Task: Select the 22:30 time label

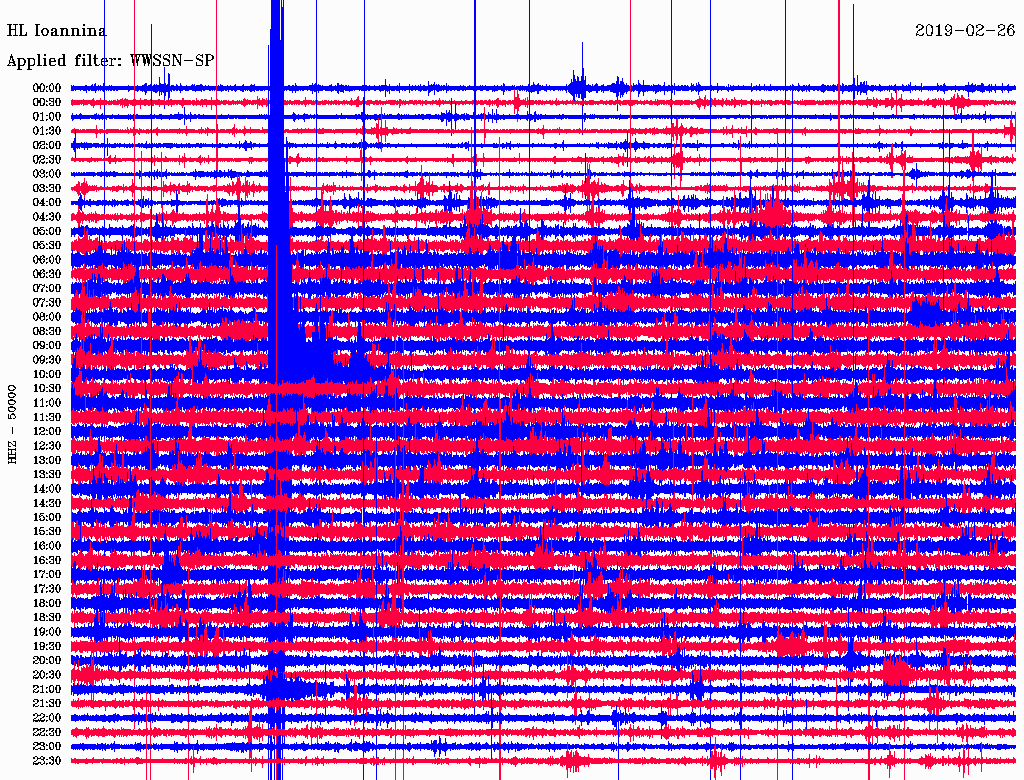Action: click(x=47, y=732)
